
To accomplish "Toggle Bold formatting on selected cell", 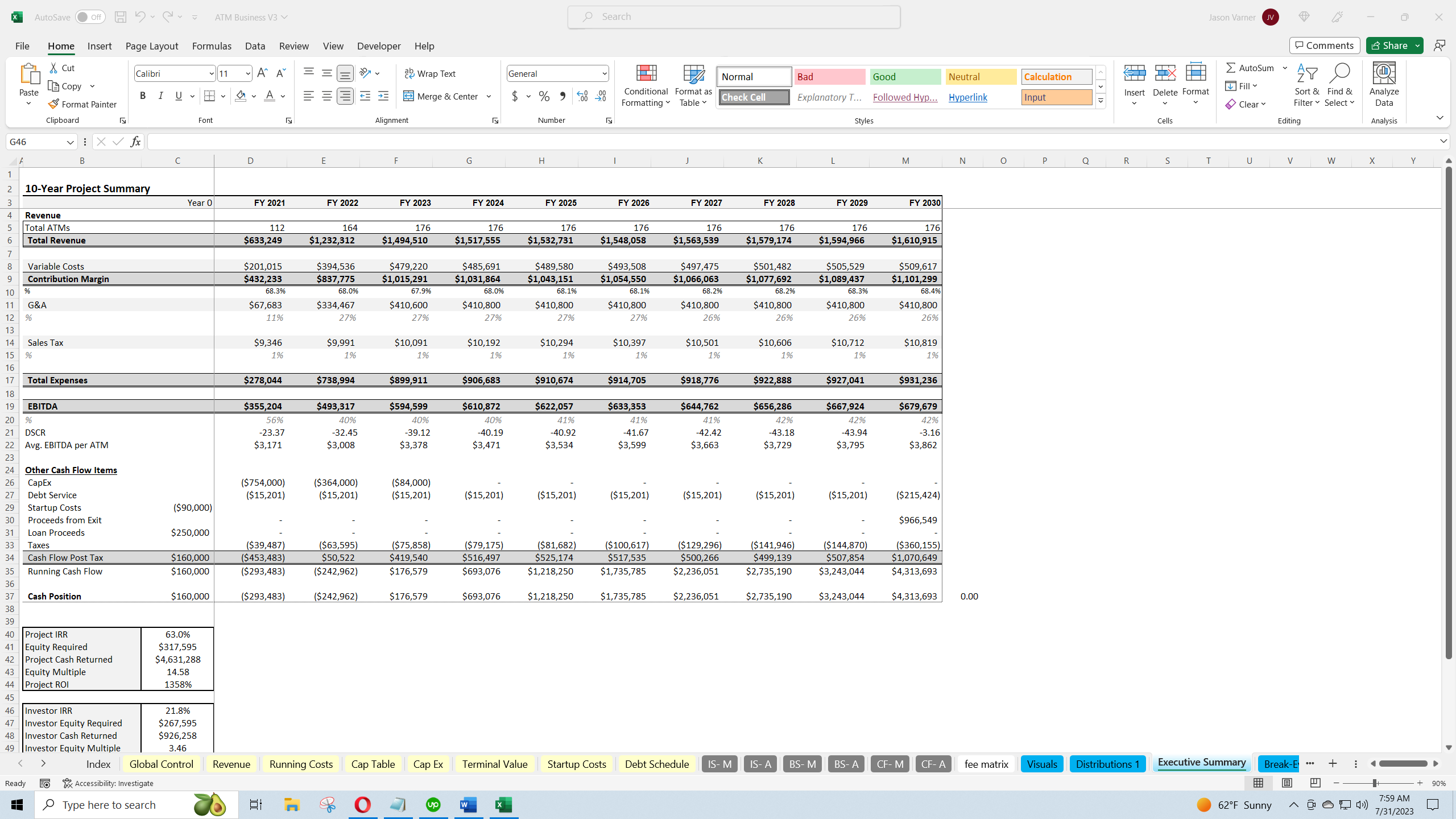I will (x=142, y=96).
